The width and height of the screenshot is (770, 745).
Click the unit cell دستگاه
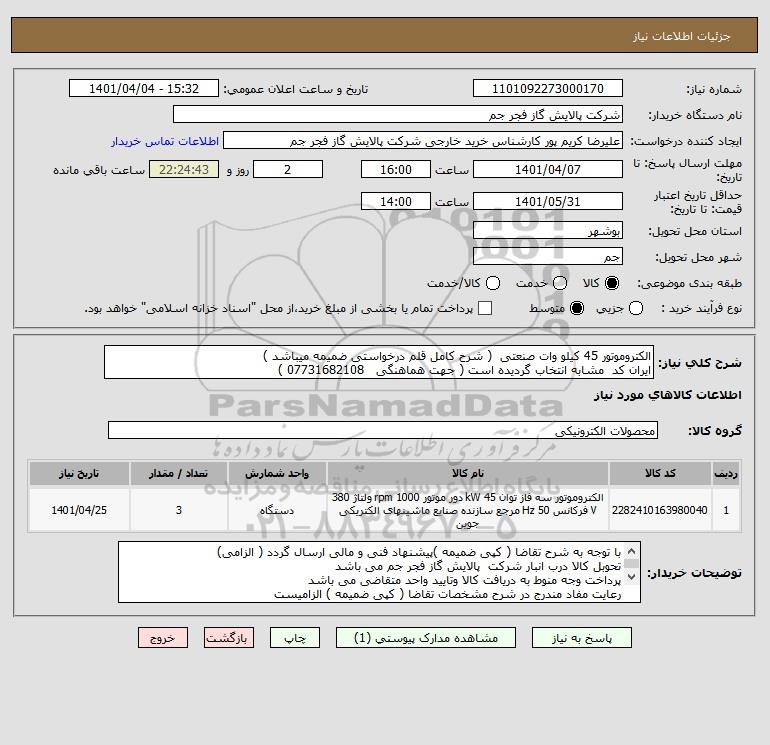[x=277, y=510]
